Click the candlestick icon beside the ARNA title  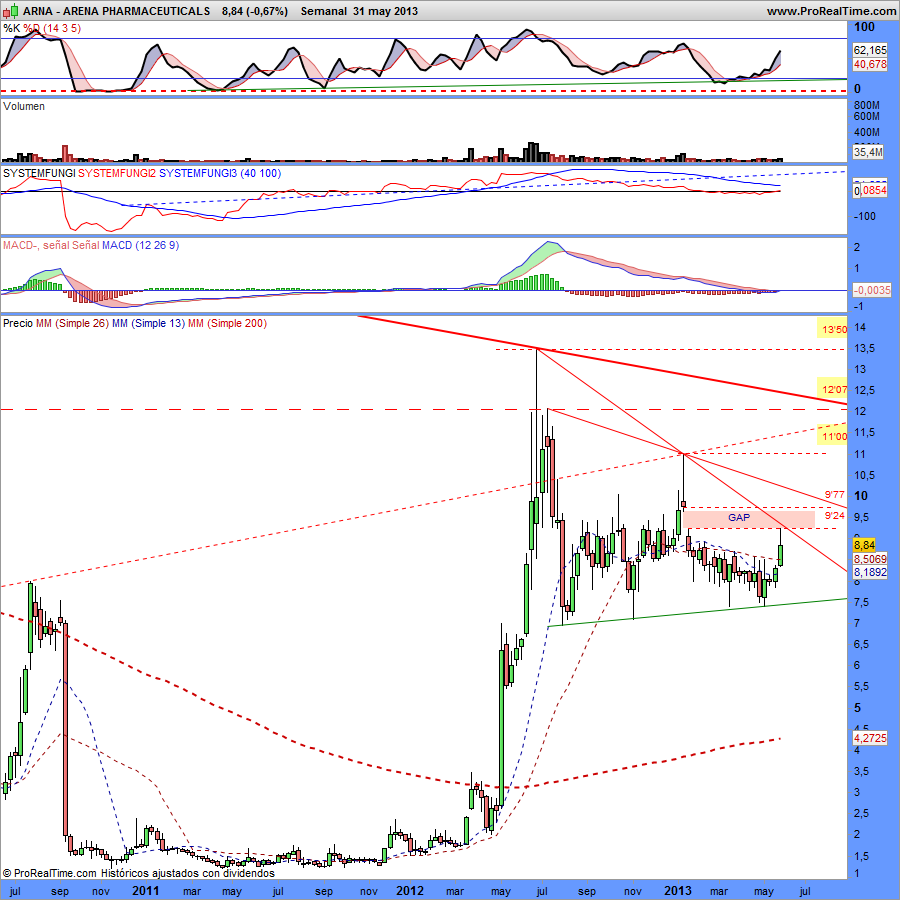(x=11, y=11)
